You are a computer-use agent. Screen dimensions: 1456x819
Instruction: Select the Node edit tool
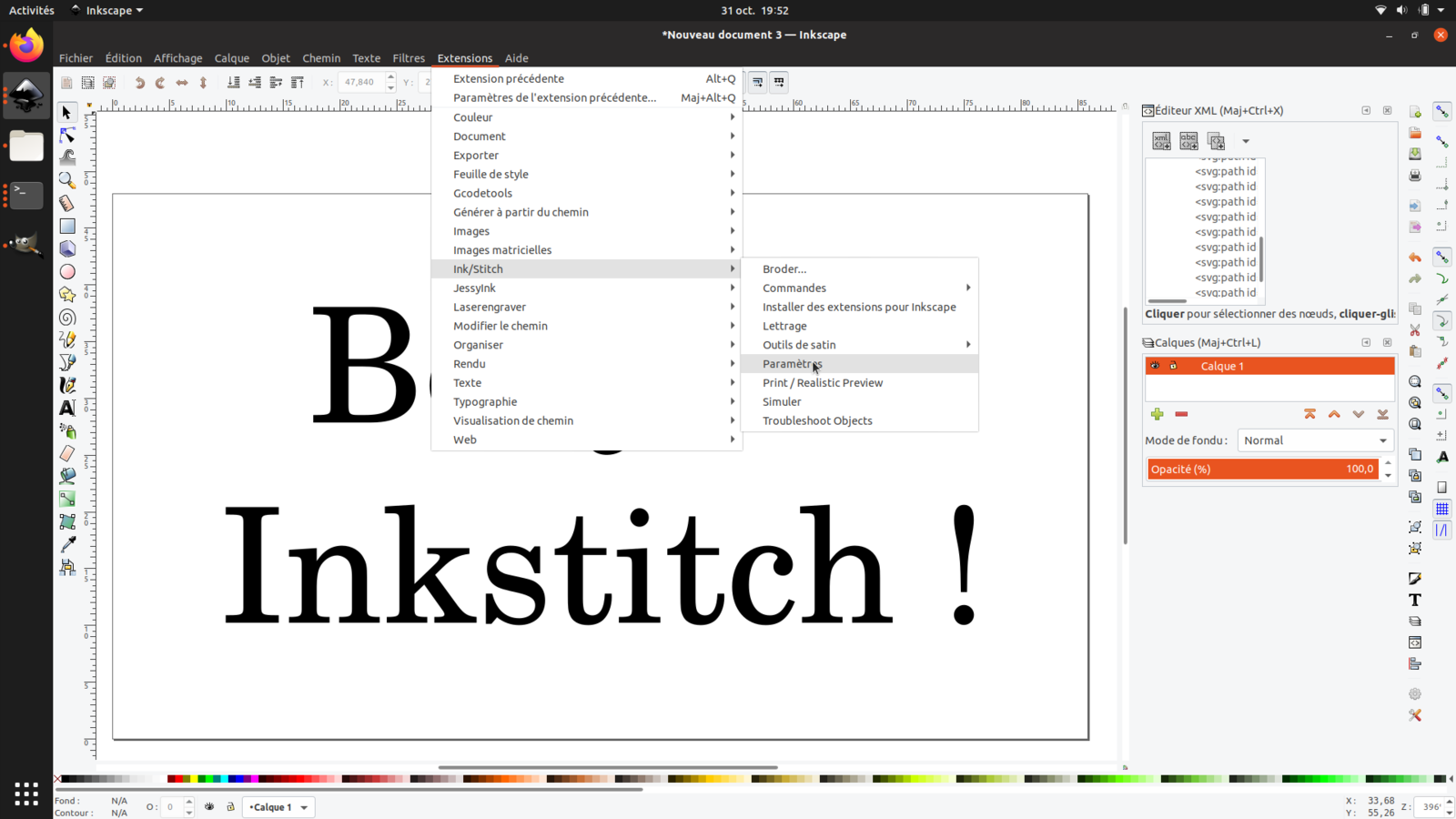[67, 136]
